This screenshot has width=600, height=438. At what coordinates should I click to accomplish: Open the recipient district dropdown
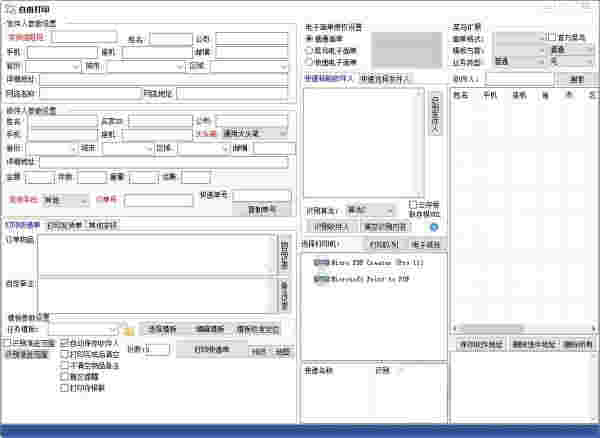click(x=204, y=148)
